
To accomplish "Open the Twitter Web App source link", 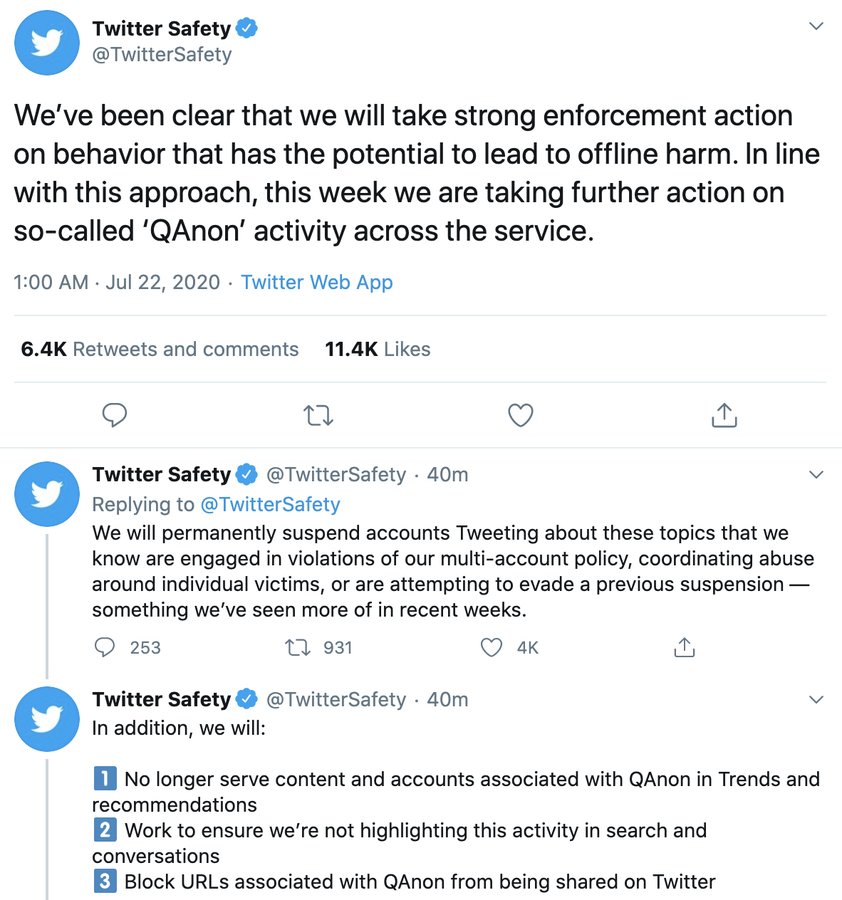I will (316, 282).
